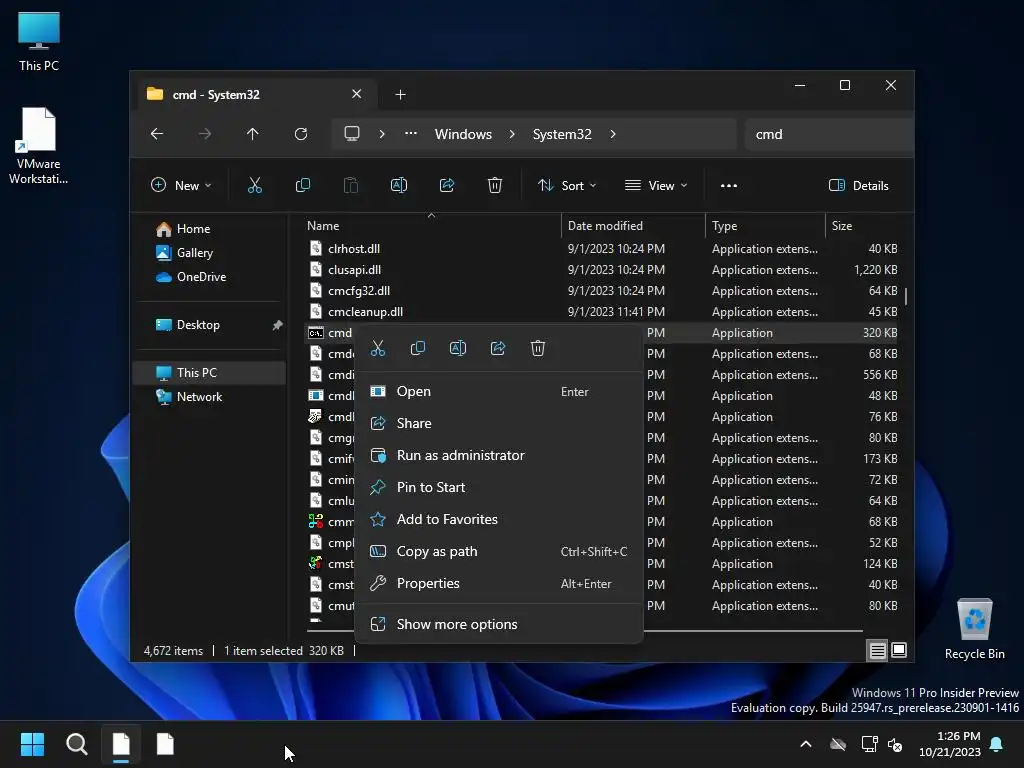Sort by the Size column header
Screen dimensions: 1024x768
[x=863, y=225]
